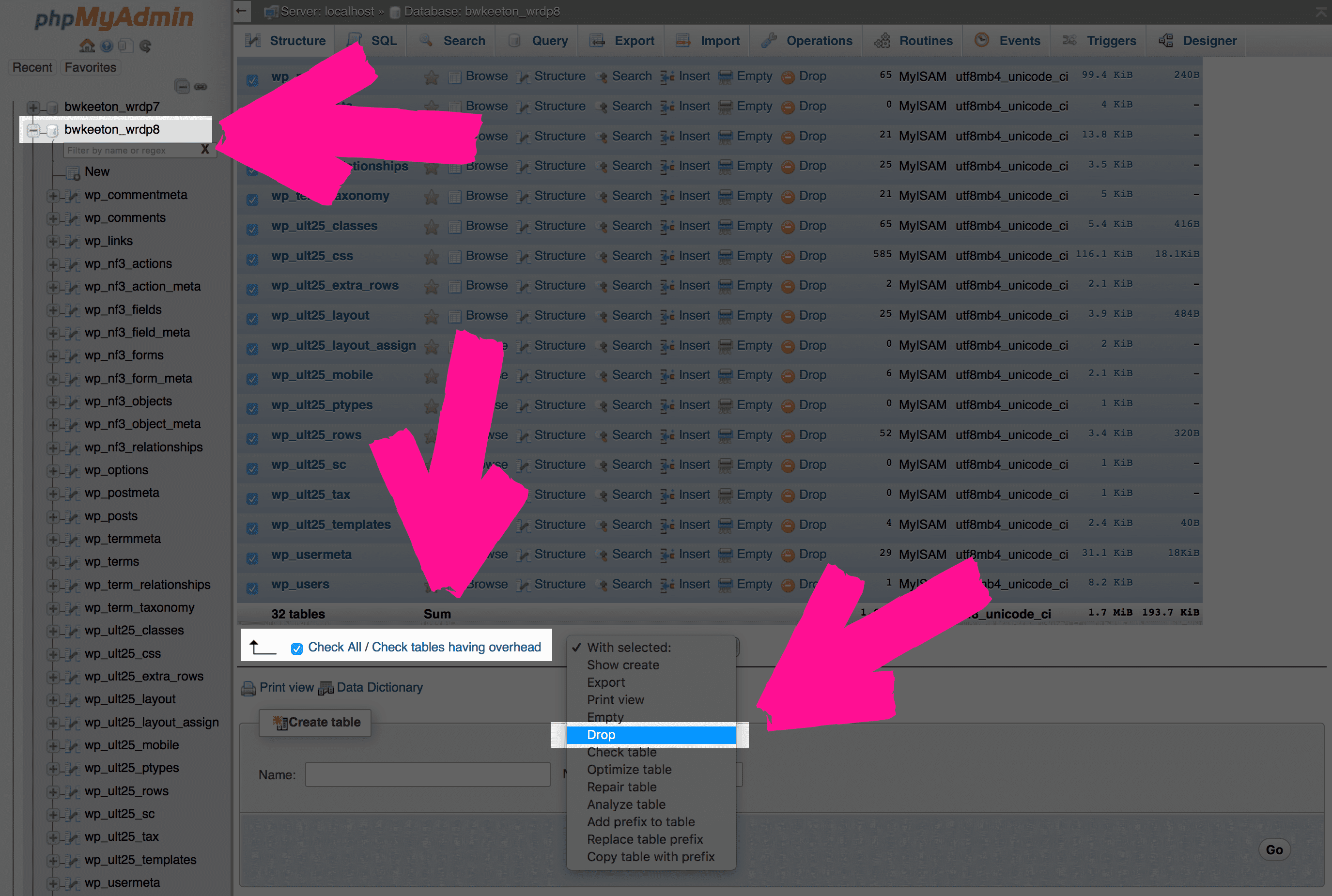Star wp_ult25_classes as favorite

[432, 226]
